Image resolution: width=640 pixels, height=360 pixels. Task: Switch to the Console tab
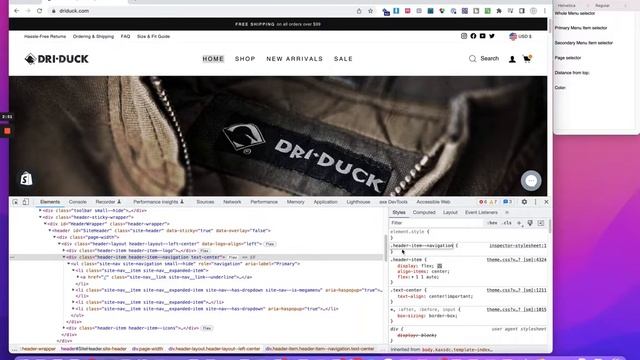coord(78,202)
